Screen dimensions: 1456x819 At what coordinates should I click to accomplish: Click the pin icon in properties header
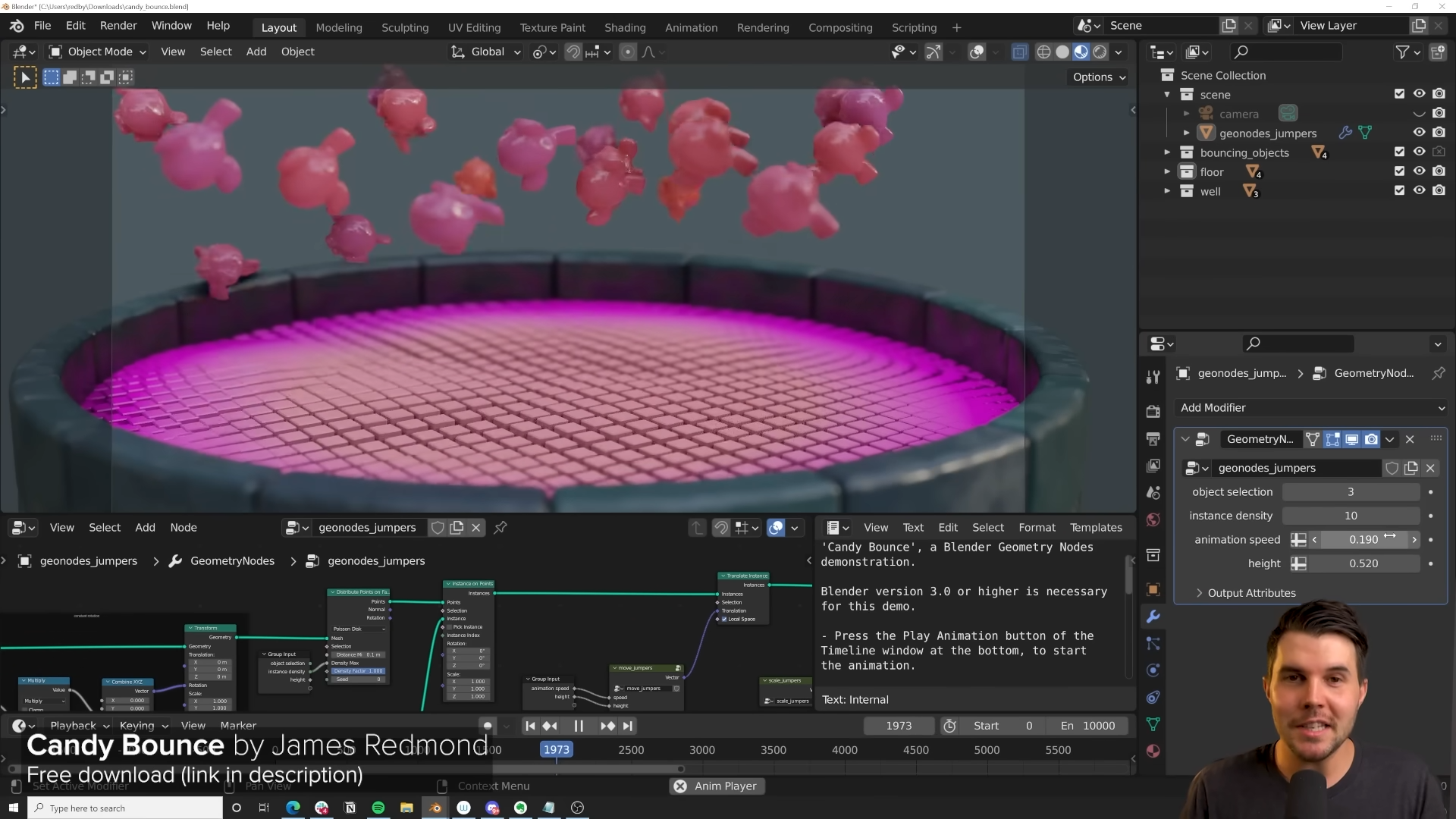(1438, 373)
